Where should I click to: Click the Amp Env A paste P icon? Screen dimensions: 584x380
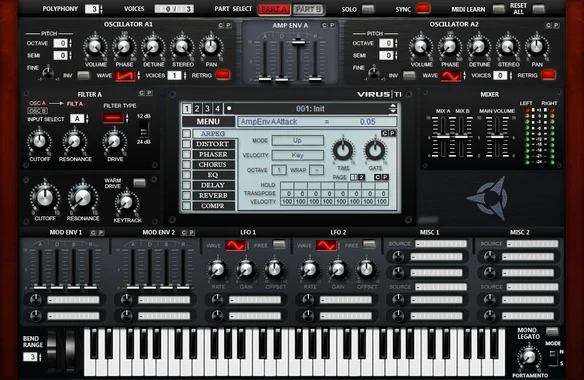click(x=331, y=25)
